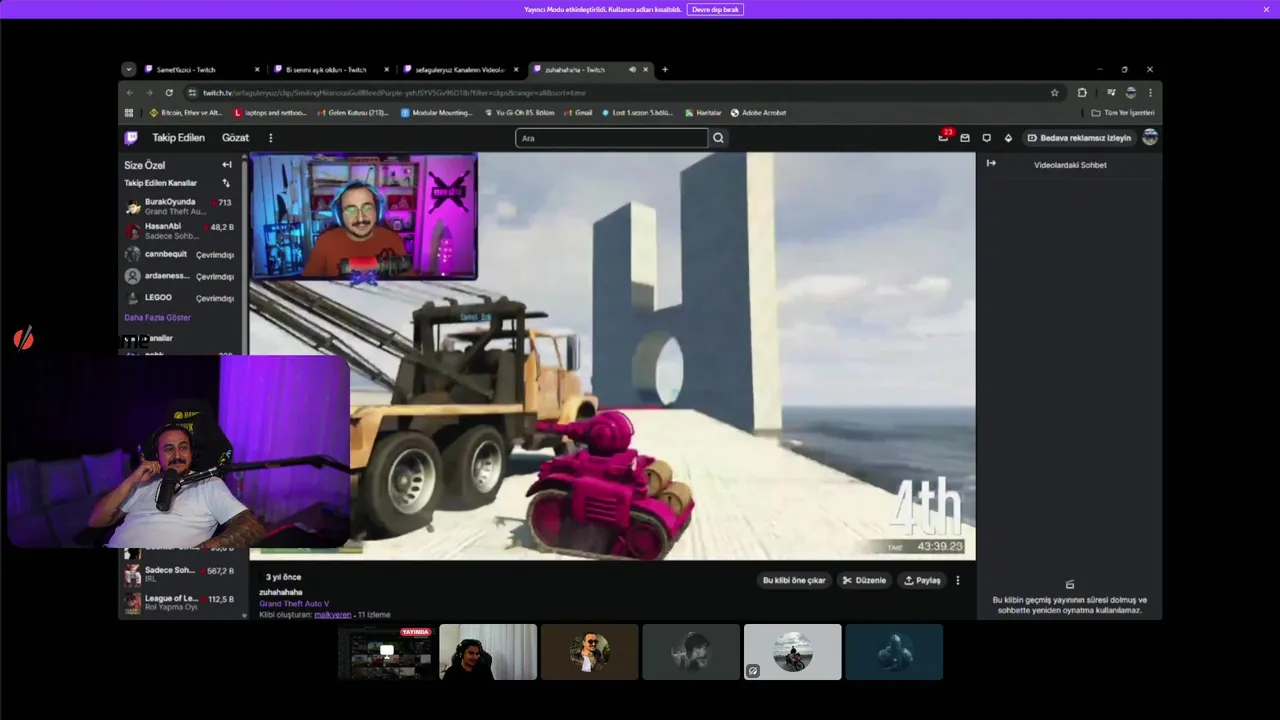The width and height of the screenshot is (1280, 720).
Task: Collapse the Videolardaki Sohbet chat panel
Action: pos(991,163)
